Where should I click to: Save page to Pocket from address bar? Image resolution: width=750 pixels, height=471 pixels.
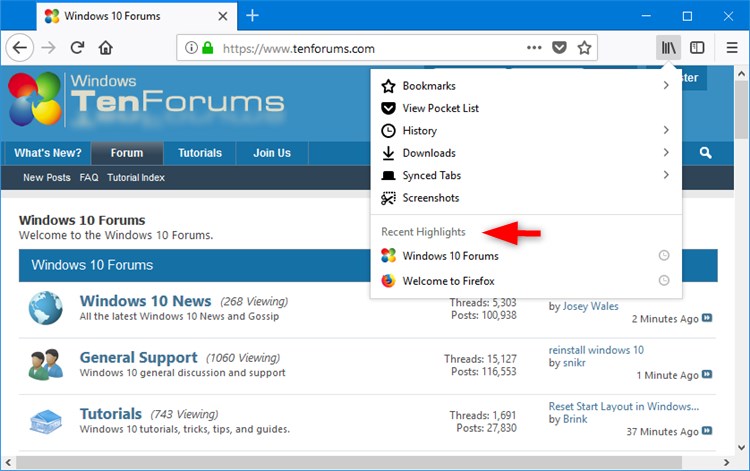(x=559, y=47)
